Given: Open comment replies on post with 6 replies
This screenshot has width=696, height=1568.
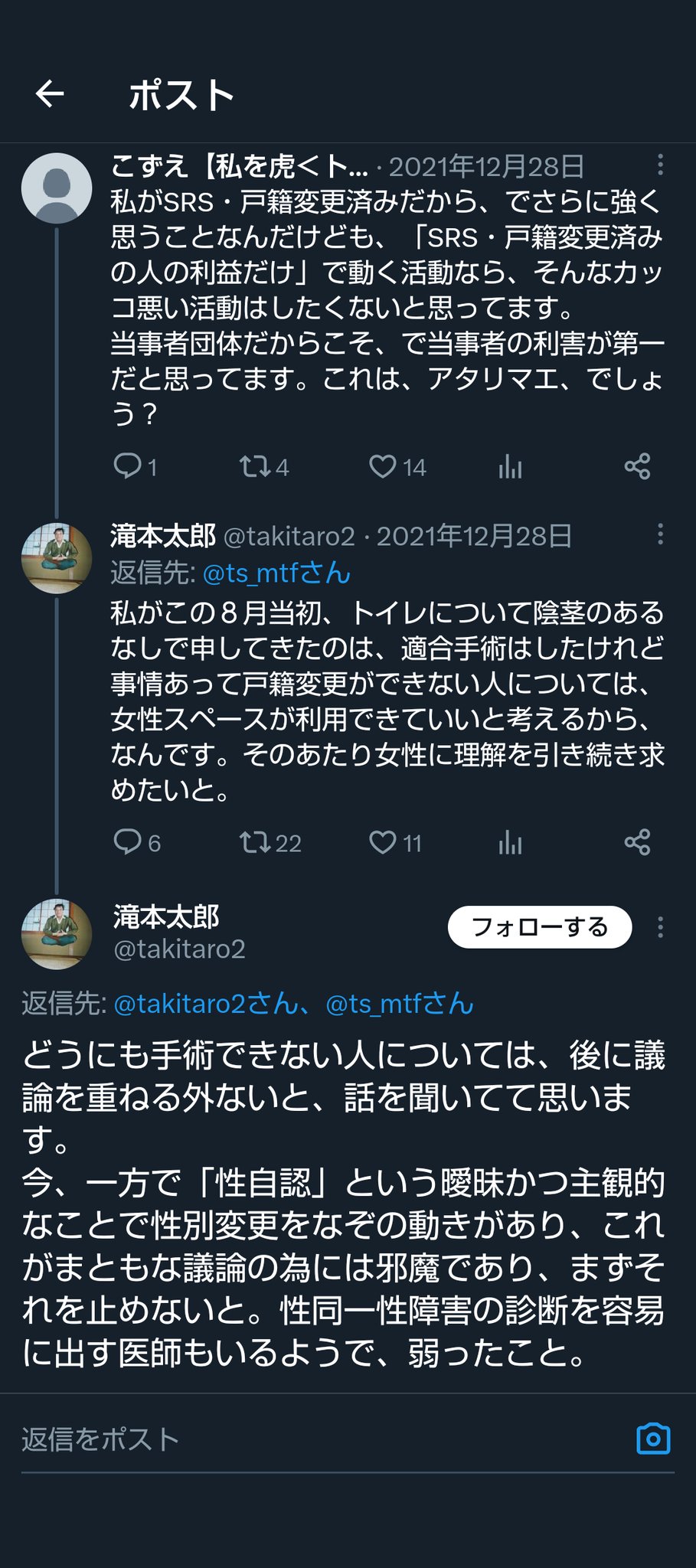Looking at the screenshot, I should (x=127, y=842).
